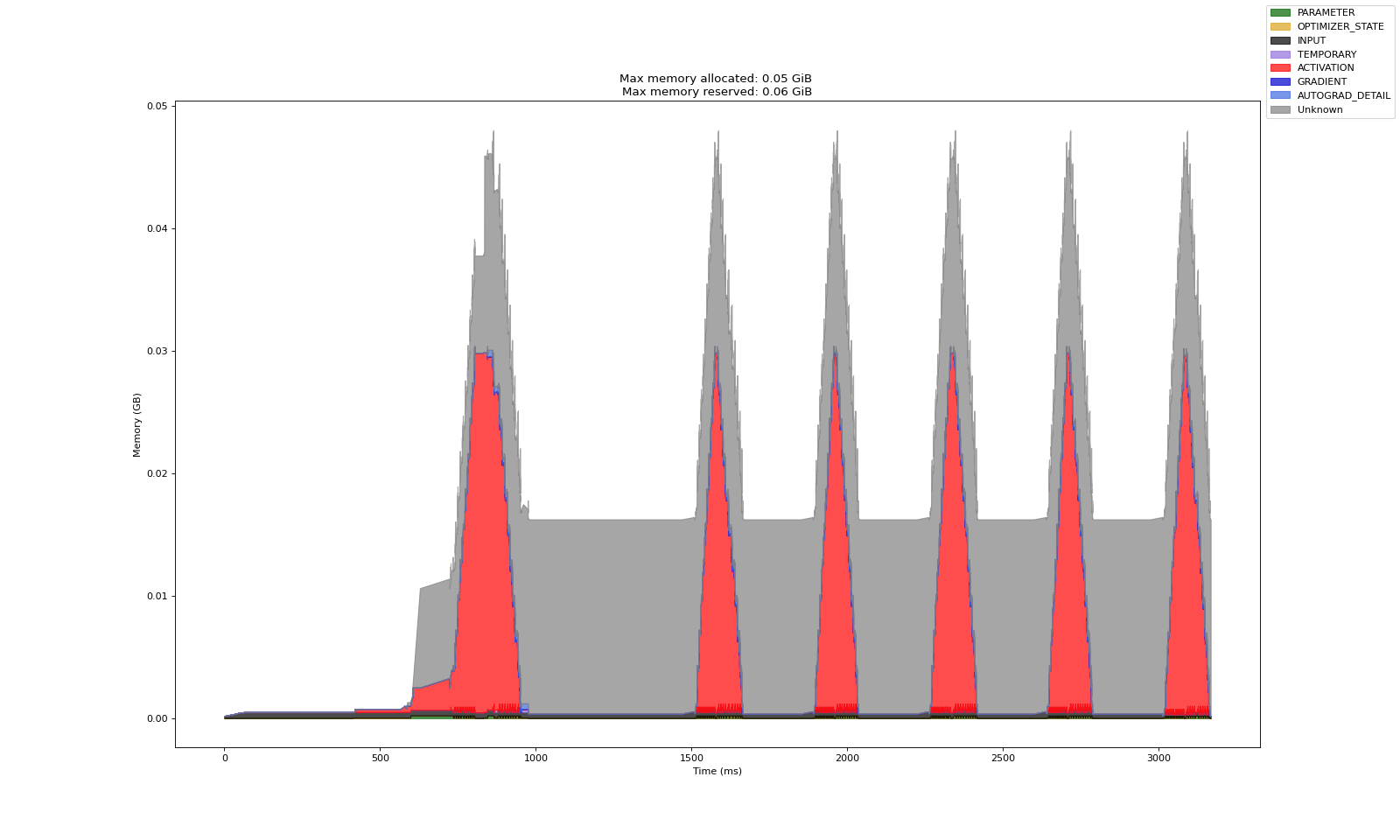Screen dimensions: 1400x840
Task: Click the 500 x-axis tick label
Action: (x=381, y=758)
